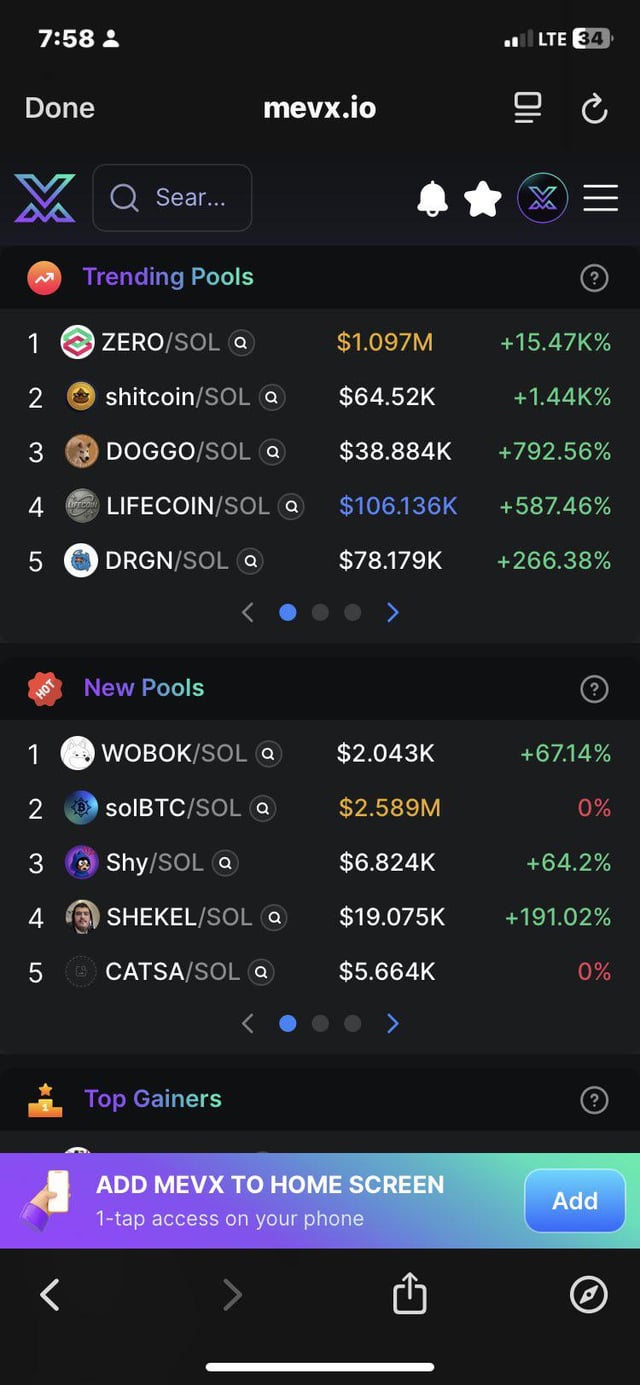The height and width of the screenshot is (1385, 640).
Task: Open in Safari compass icon
Action: pyautogui.click(x=588, y=1295)
